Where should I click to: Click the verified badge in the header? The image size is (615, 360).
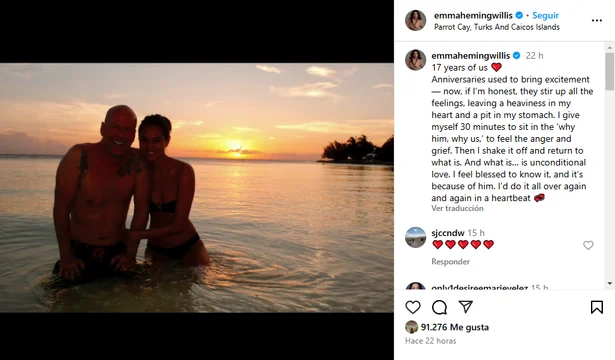(519, 15)
